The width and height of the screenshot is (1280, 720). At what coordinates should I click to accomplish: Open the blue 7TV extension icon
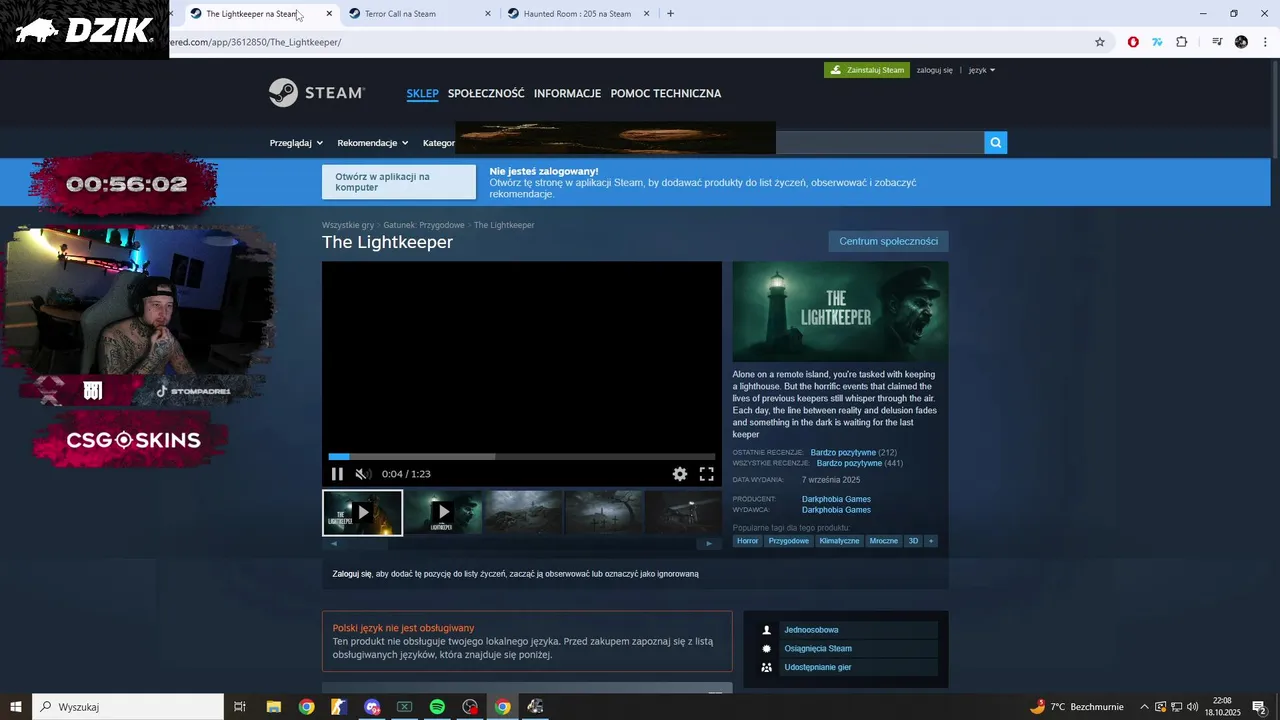1157,42
